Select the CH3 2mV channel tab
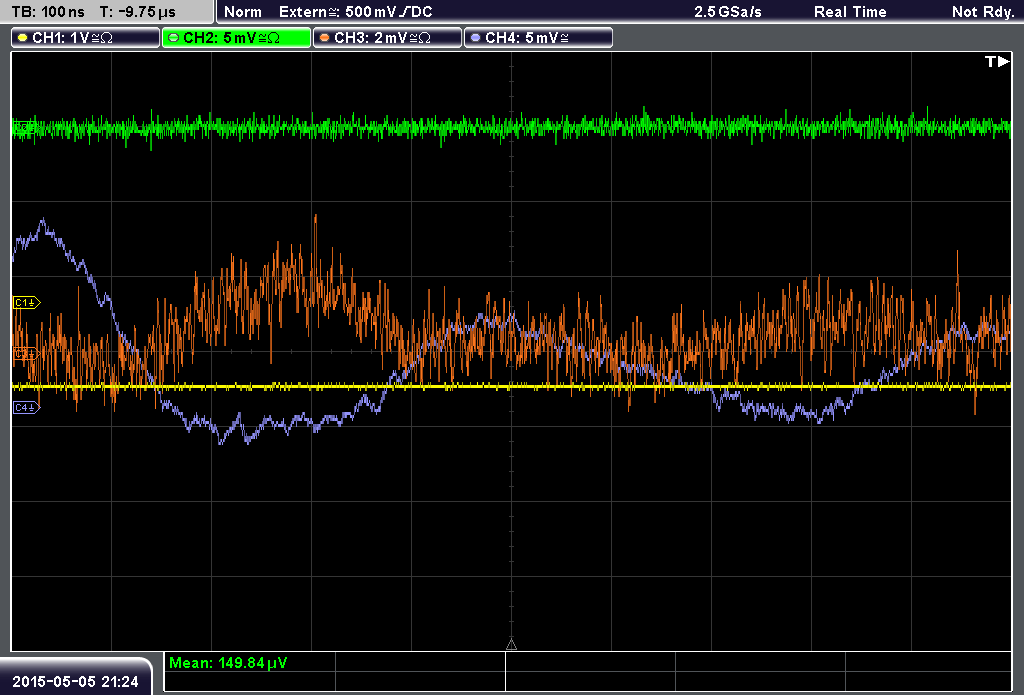Viewport: 1024px width, 695px height. [387, 38]
